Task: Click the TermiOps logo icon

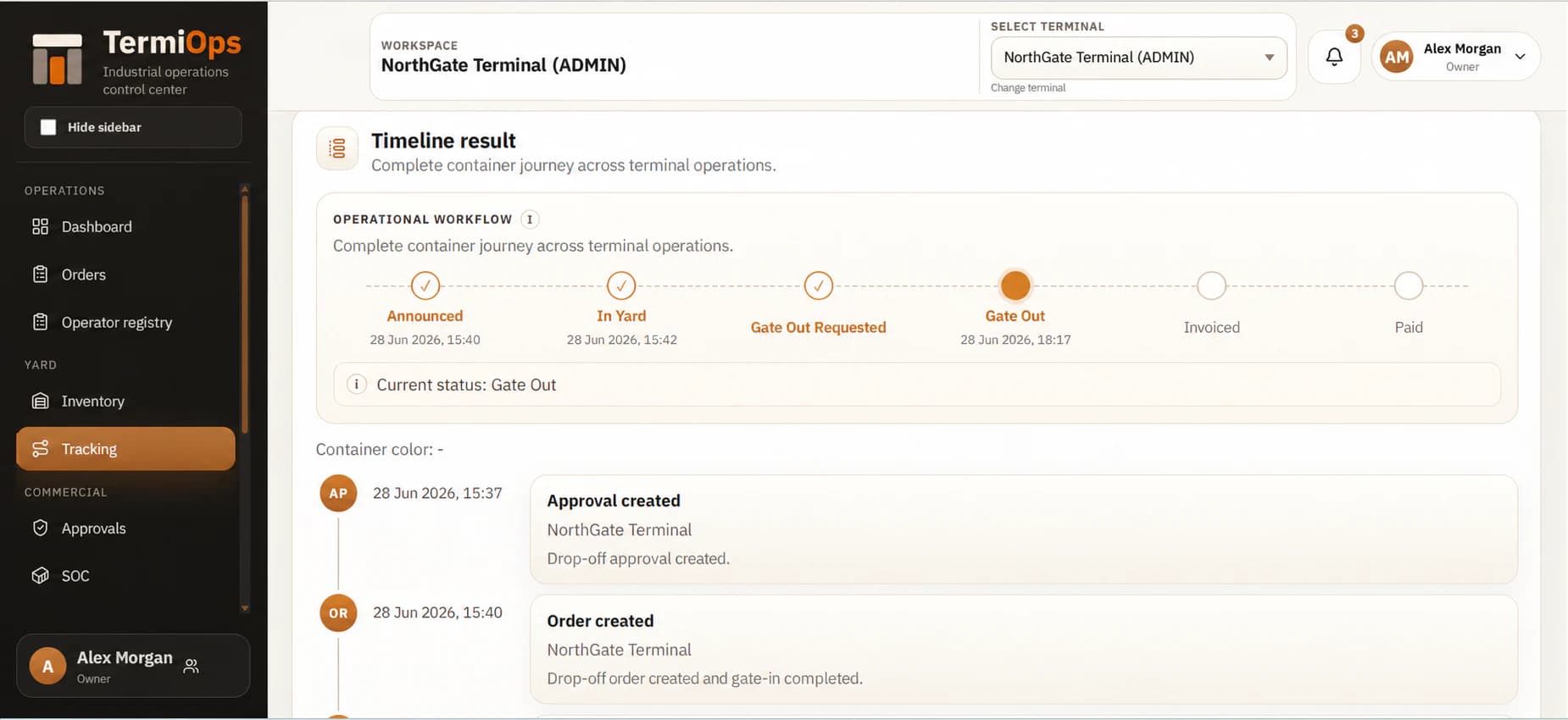Action: (x=58, y=59)
